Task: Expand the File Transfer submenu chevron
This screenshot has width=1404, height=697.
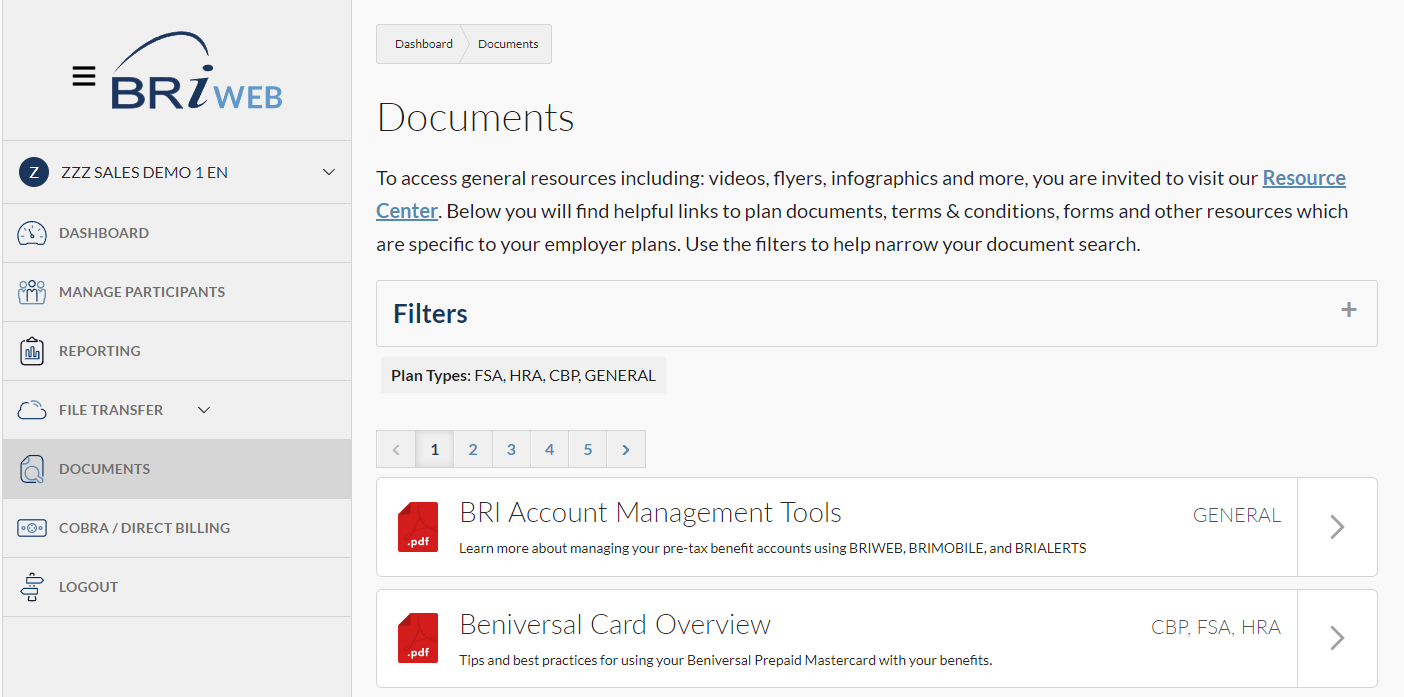Action: [x=203, y=410]
